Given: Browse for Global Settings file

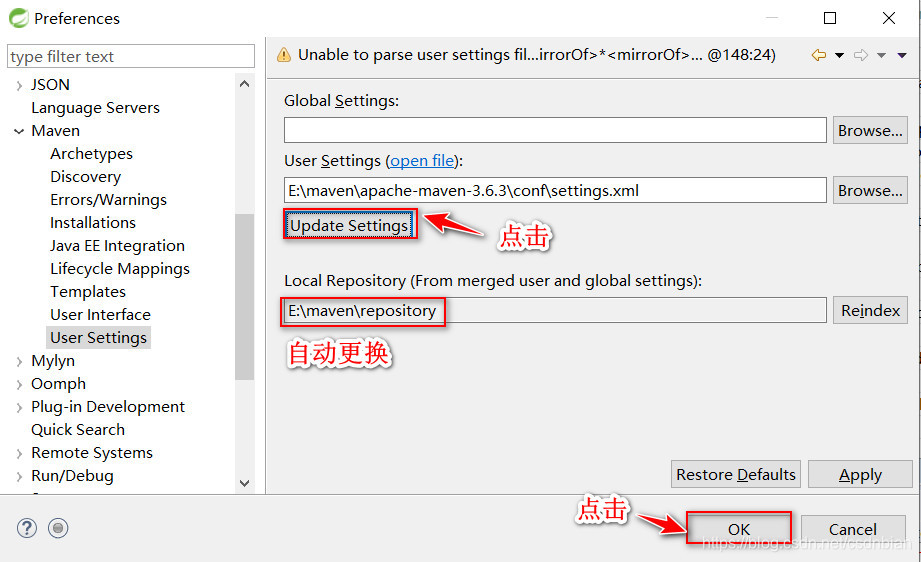Looking at the screenshot, I should [x=870, y=130].
